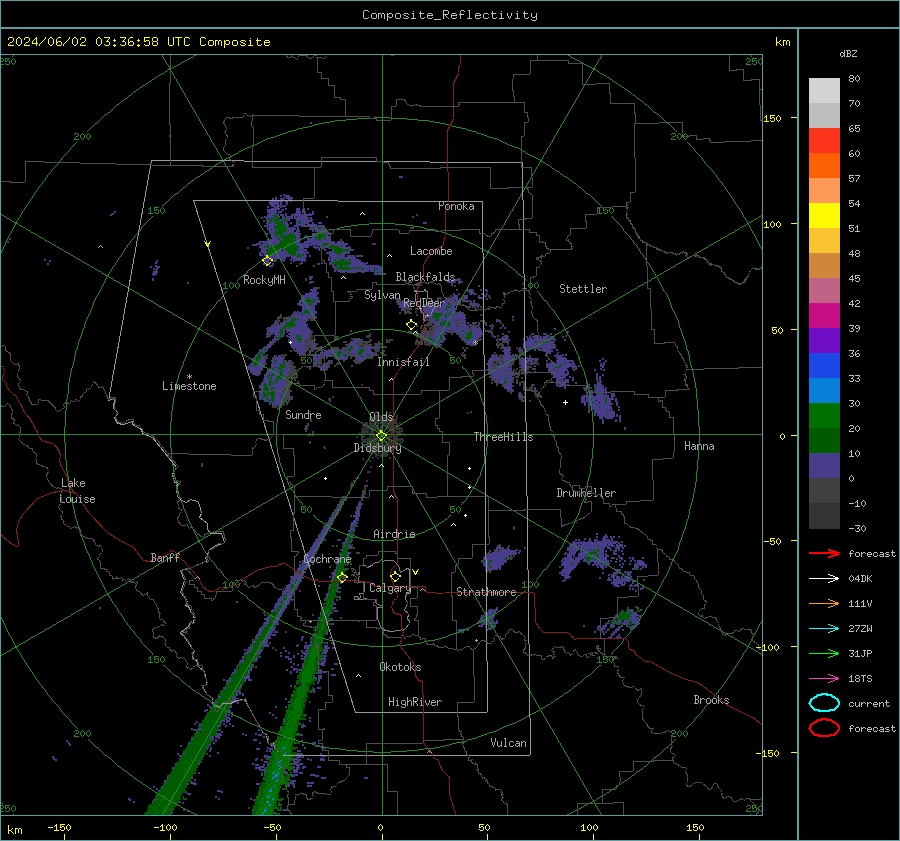Click the Blackfalds city label
This screenshot has height=841, width=900.
point(425,277)
